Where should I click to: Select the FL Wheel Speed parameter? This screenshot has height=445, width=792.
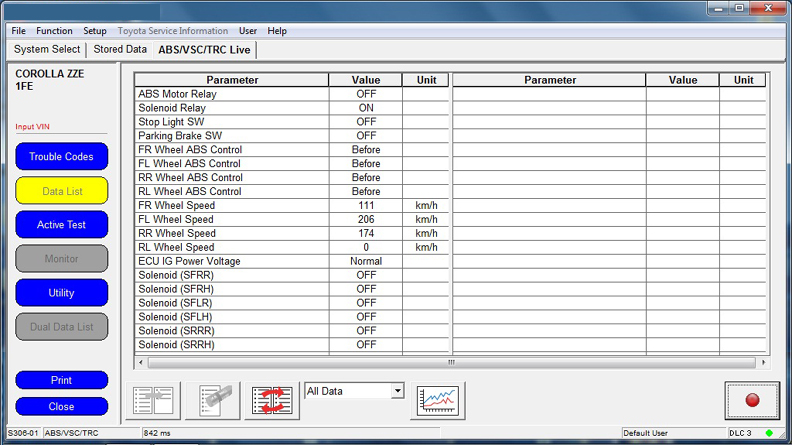pos(292,219)
